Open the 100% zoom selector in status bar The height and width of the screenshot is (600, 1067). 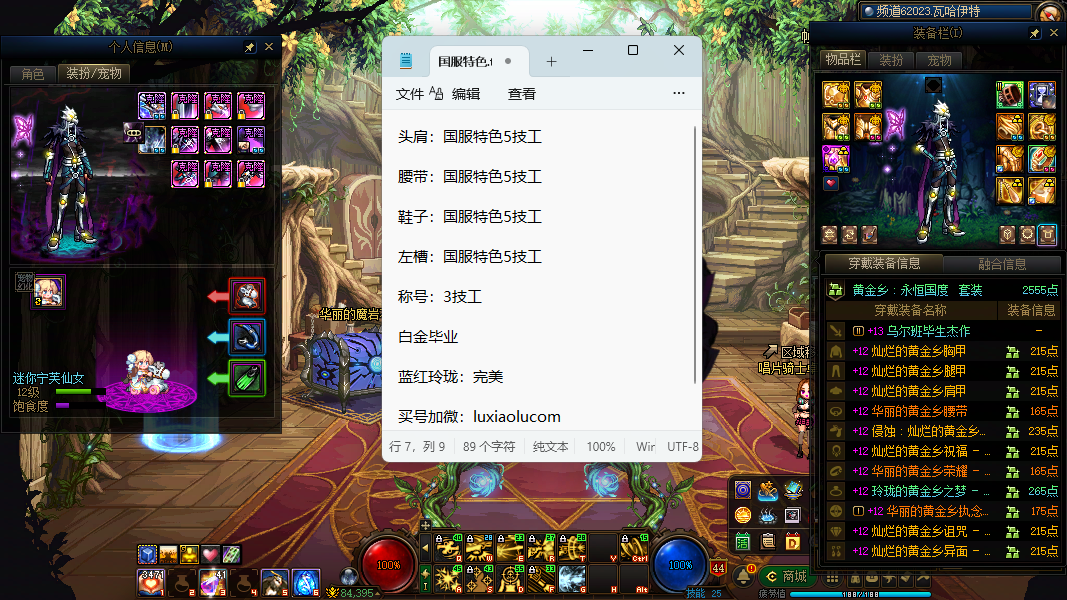click(x=601, y=447)
